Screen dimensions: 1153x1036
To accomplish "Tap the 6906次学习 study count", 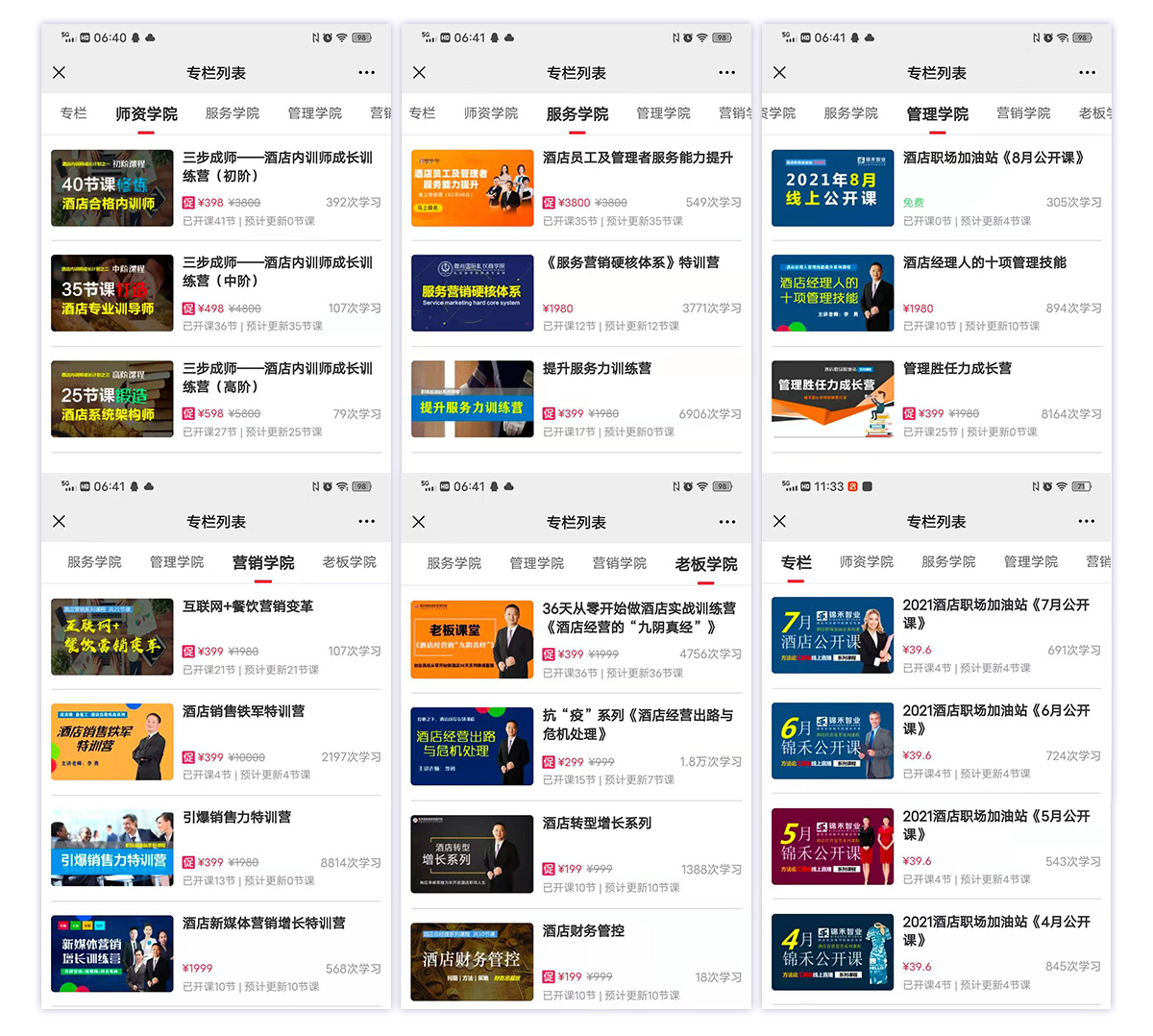I will [x=710, y=414].
